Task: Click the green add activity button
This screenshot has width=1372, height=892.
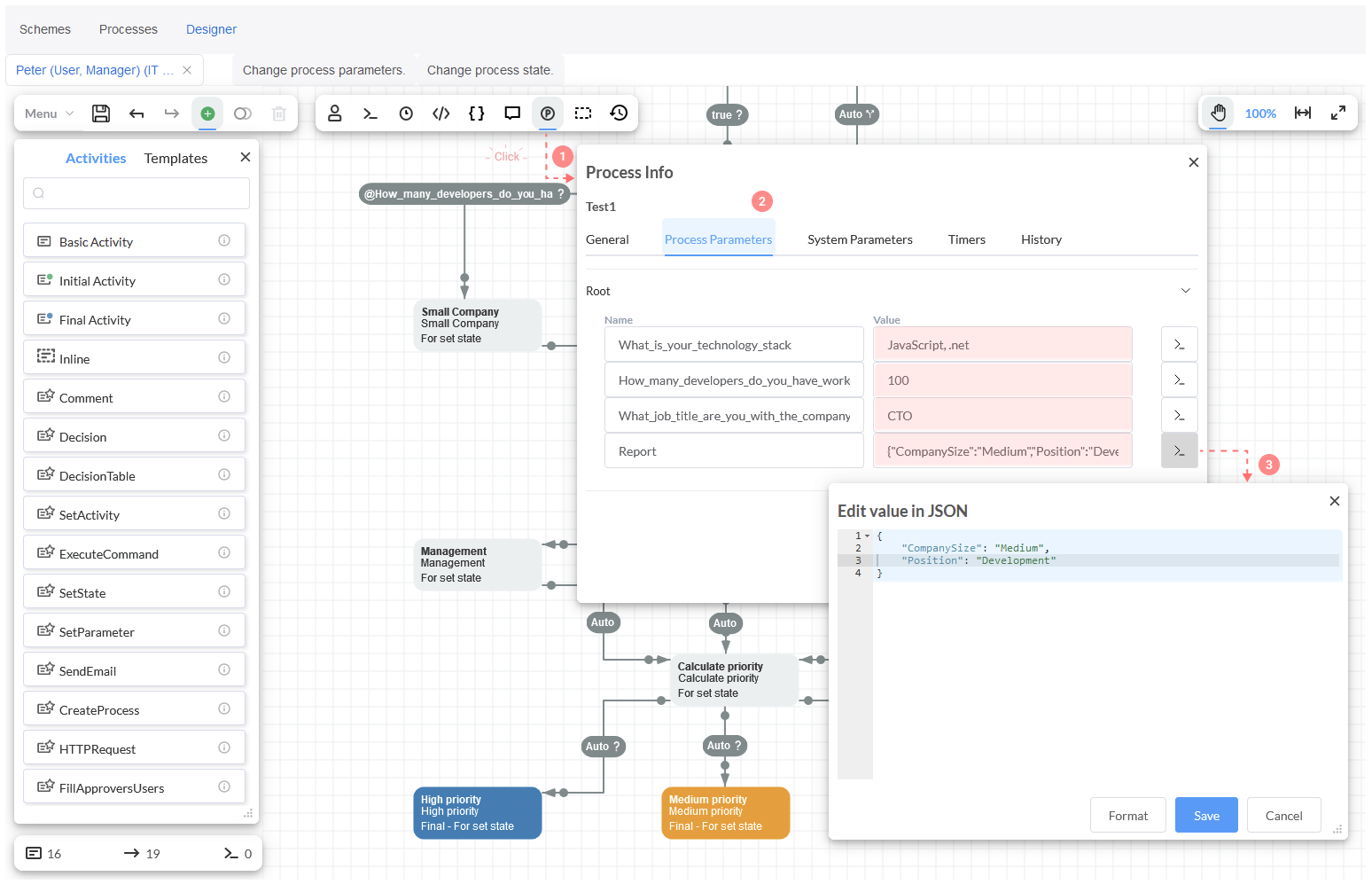Action: point(207,113)
